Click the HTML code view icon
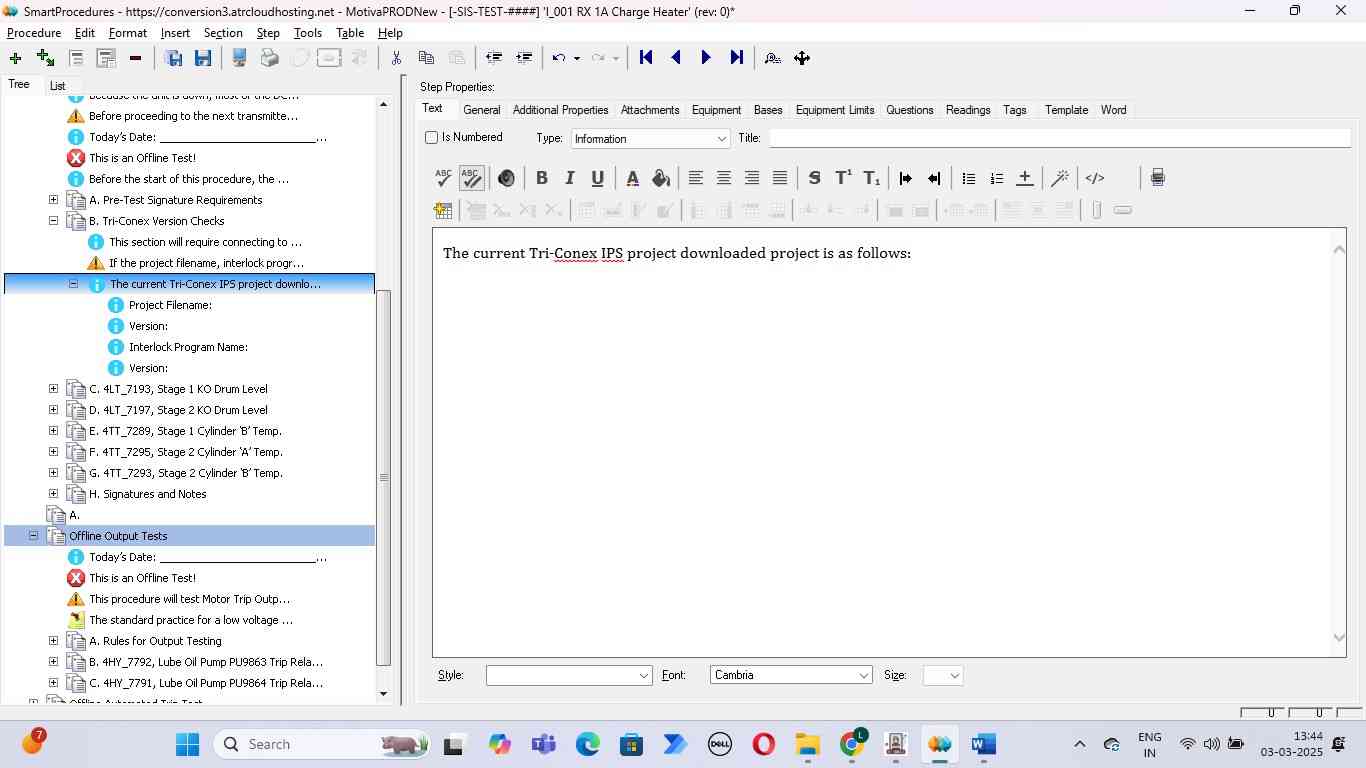1366x768 pixels. point(1095,178)
